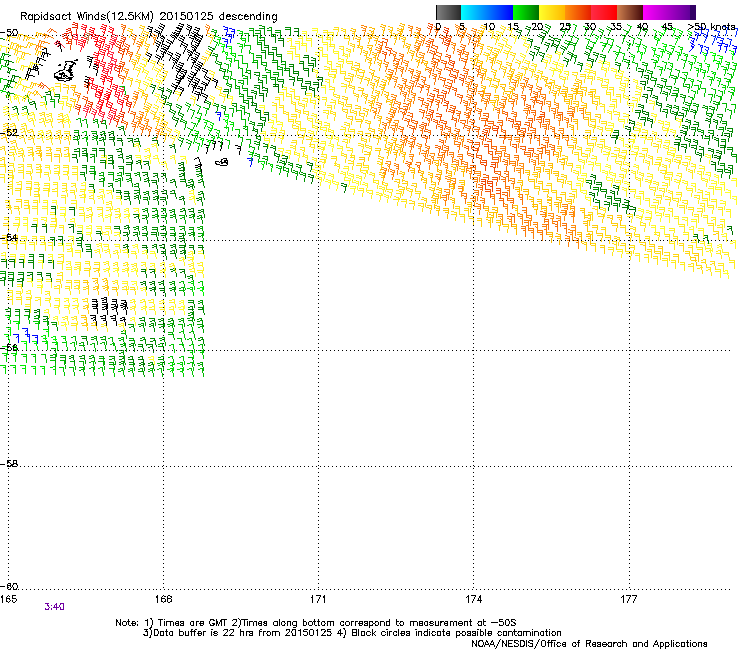The image size is (740, 650).
Task: Click the black wind barb cluster near -55 latitude
Action: tap(109, 312)
